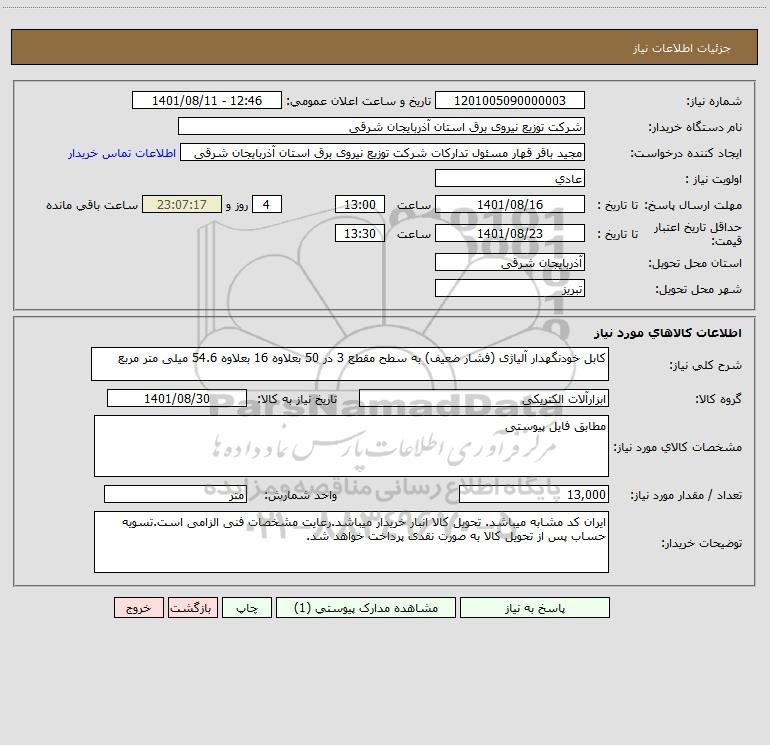Viewport: 770px width, 745px height.
Task: Click the ساعت label beside 13:00
Action: tap(413, 206)
